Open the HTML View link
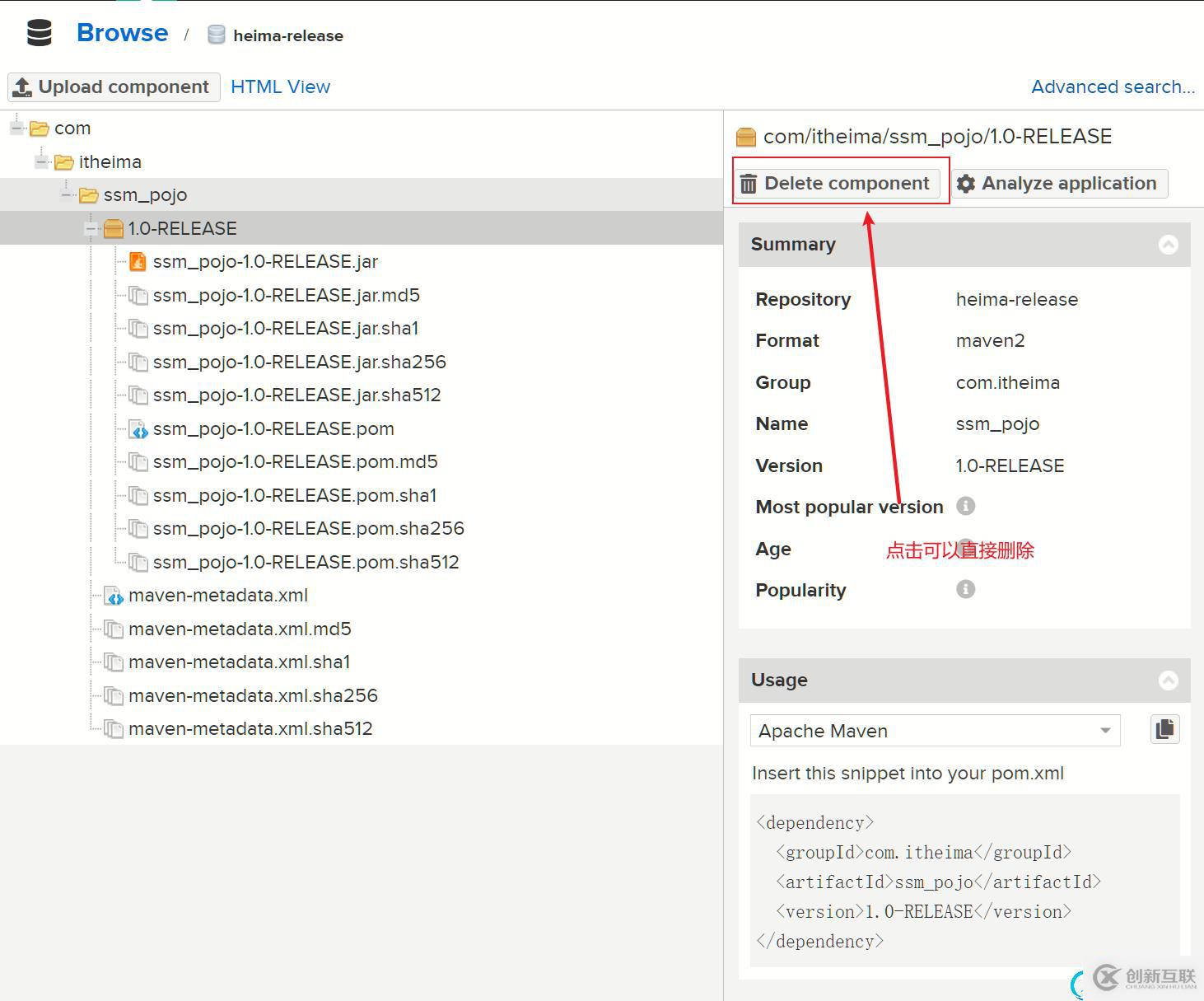 coord(280,87)
